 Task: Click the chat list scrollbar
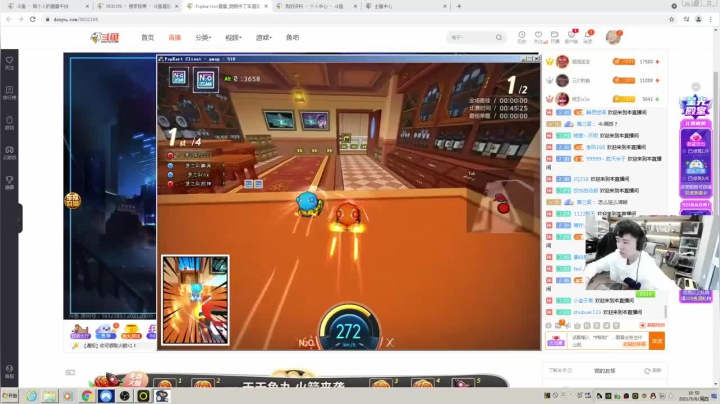coord(666,311)
